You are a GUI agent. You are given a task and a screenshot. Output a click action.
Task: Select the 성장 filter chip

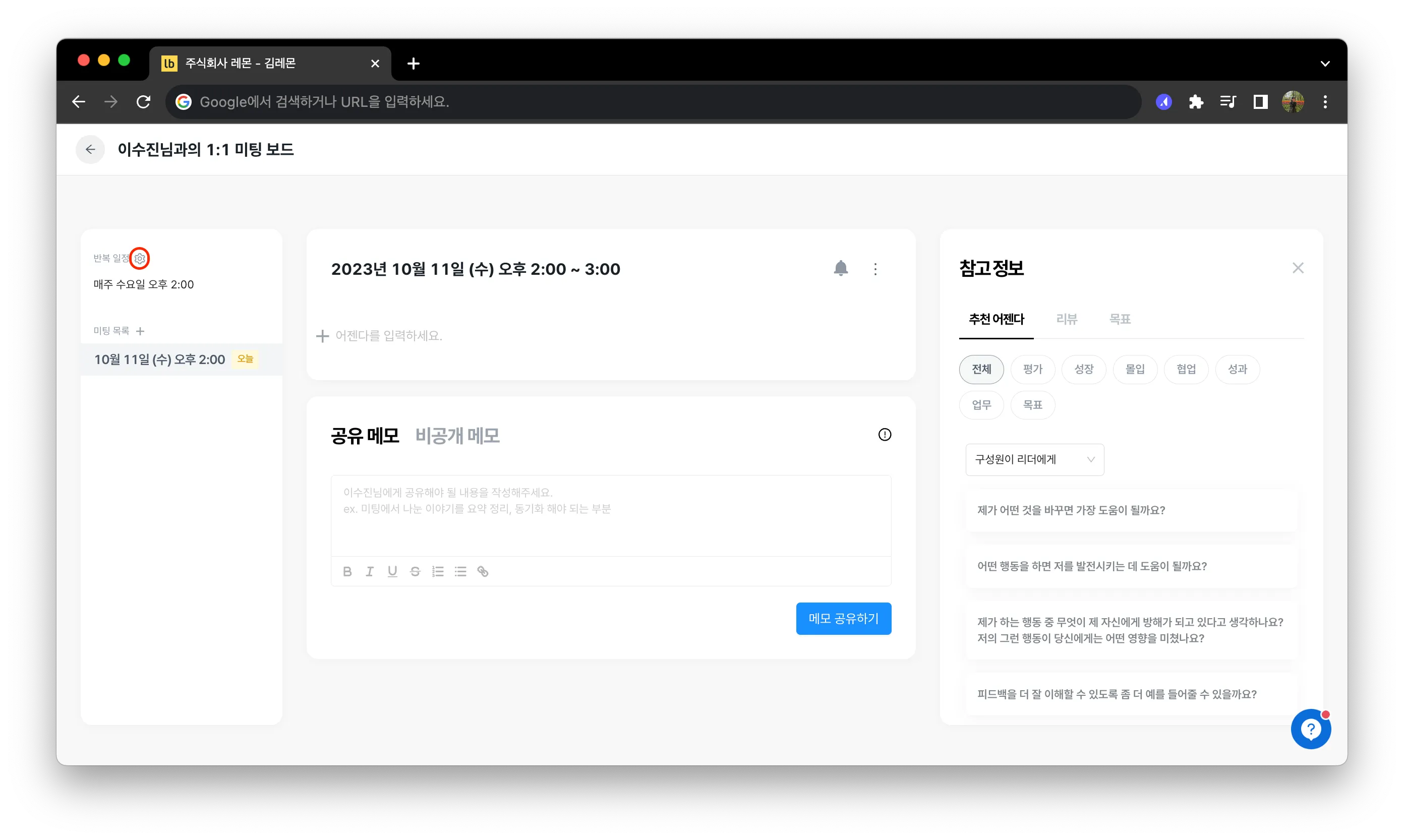pos(1084,370)
